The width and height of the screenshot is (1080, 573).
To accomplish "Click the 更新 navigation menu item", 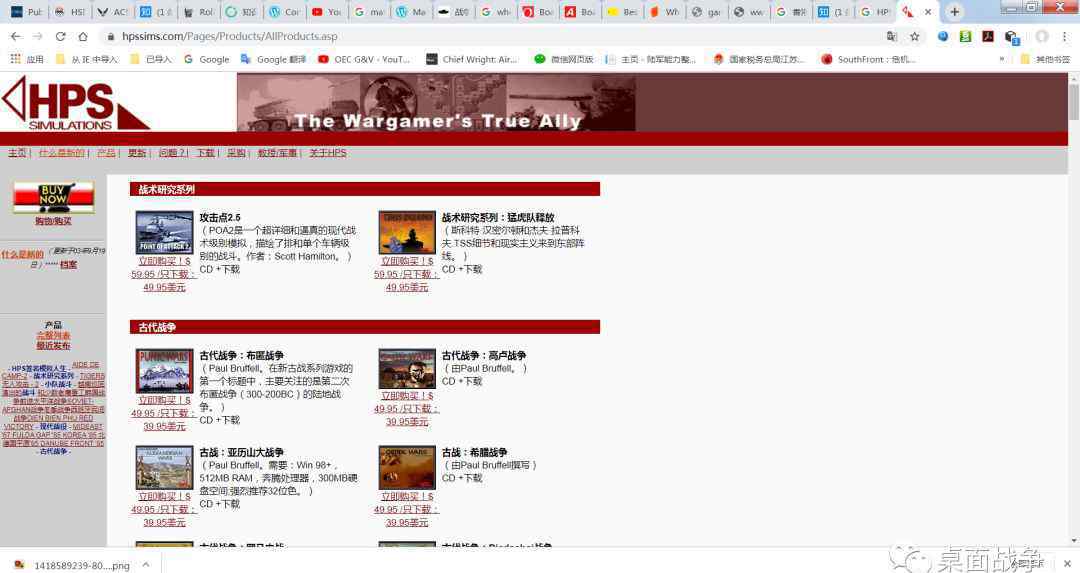I will tap(137, 153).
